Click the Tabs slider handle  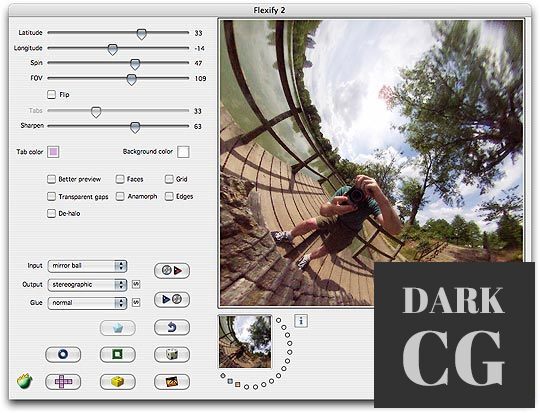[x=96, y=112]
